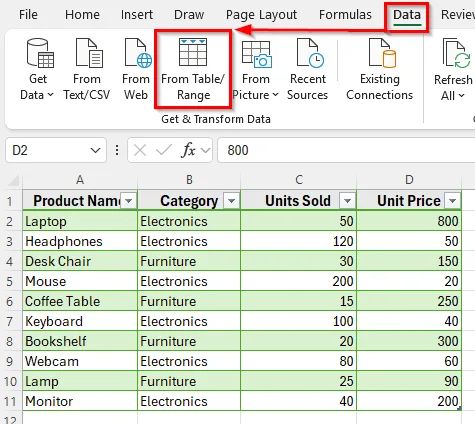The height and width of the screenshot is (424, 475).
Task: Open the File tab
Action: (x=28, y=15)
